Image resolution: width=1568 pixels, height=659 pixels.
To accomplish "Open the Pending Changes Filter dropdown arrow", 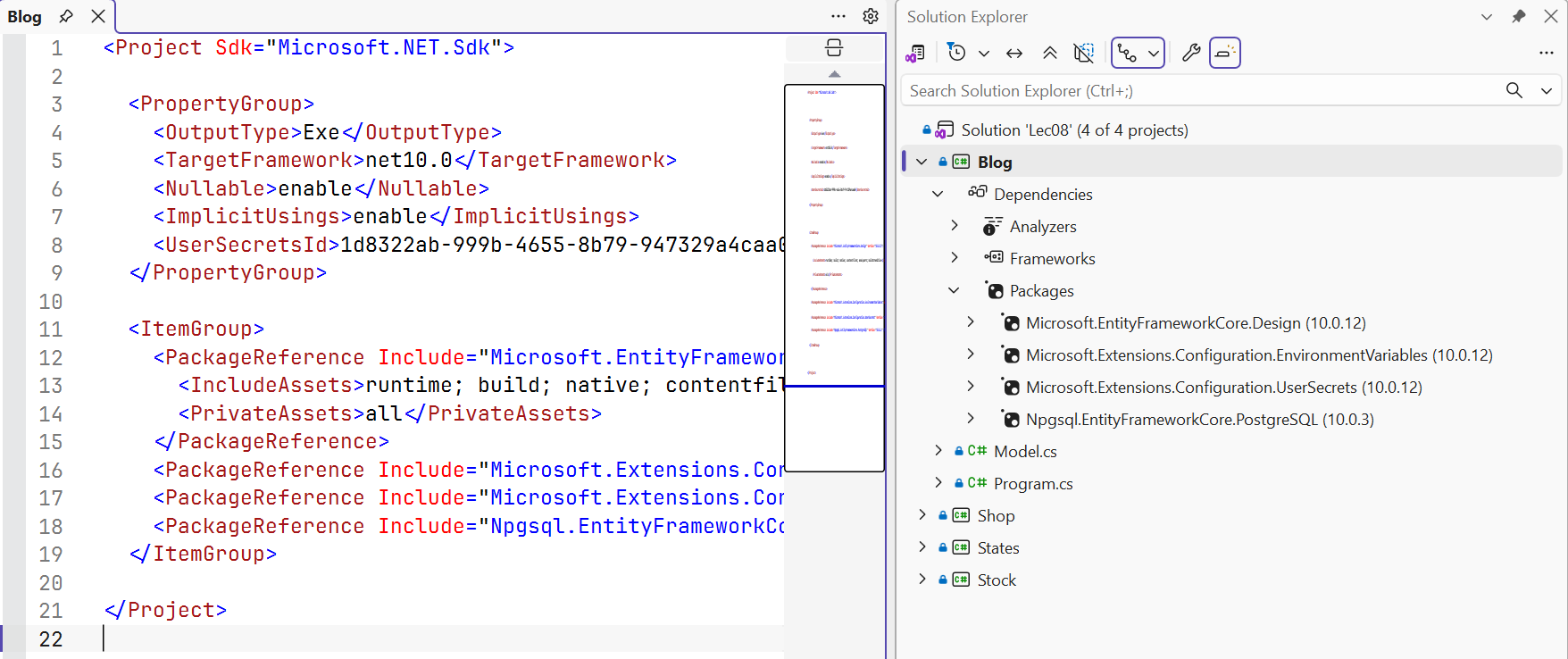I will 984,54.
